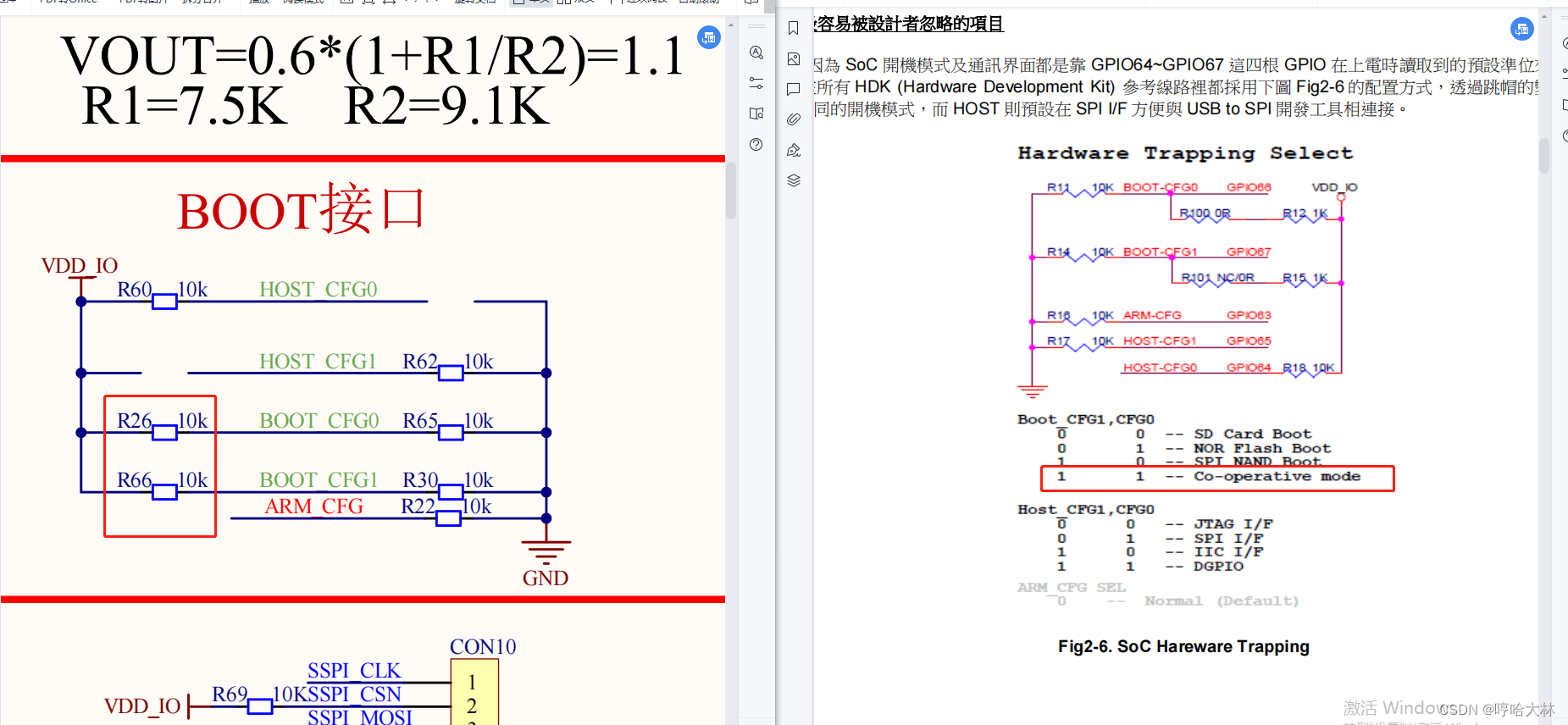The width and height of the screenshot is (1568, 725).
Task: Click the red BOOT接口 heading
Action: tap(301, 209)
